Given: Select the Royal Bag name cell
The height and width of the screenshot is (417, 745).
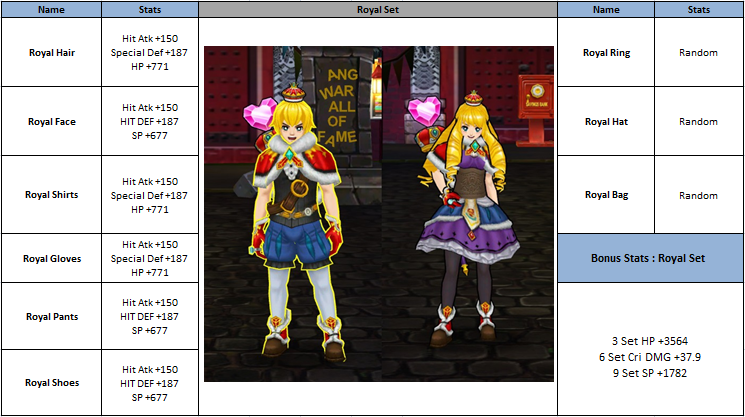Looking at the screenshot, I should (606, 195).
